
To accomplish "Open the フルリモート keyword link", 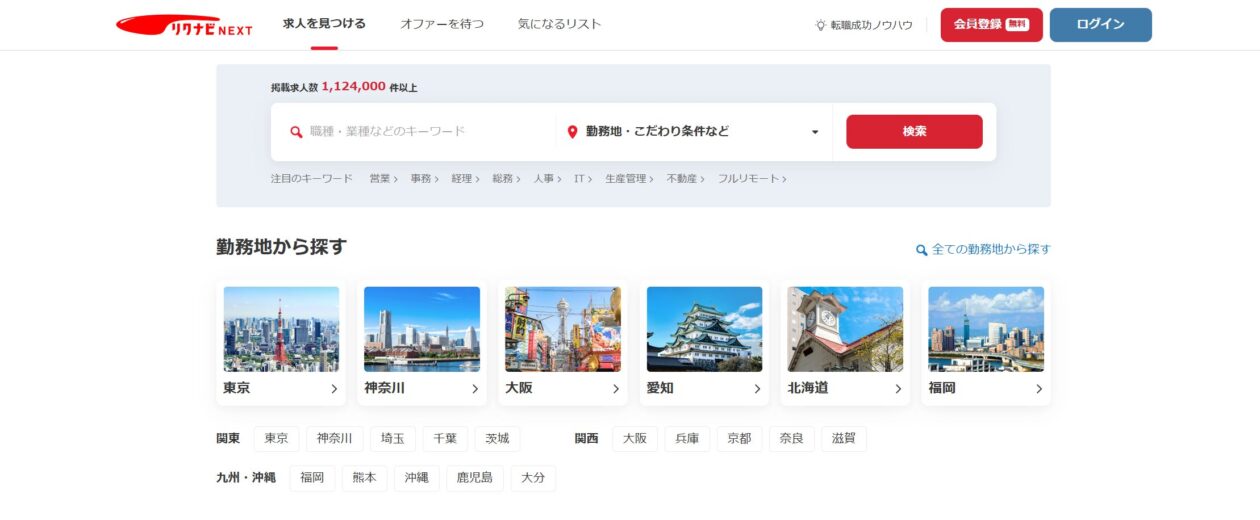I will (x=751, y=179).
